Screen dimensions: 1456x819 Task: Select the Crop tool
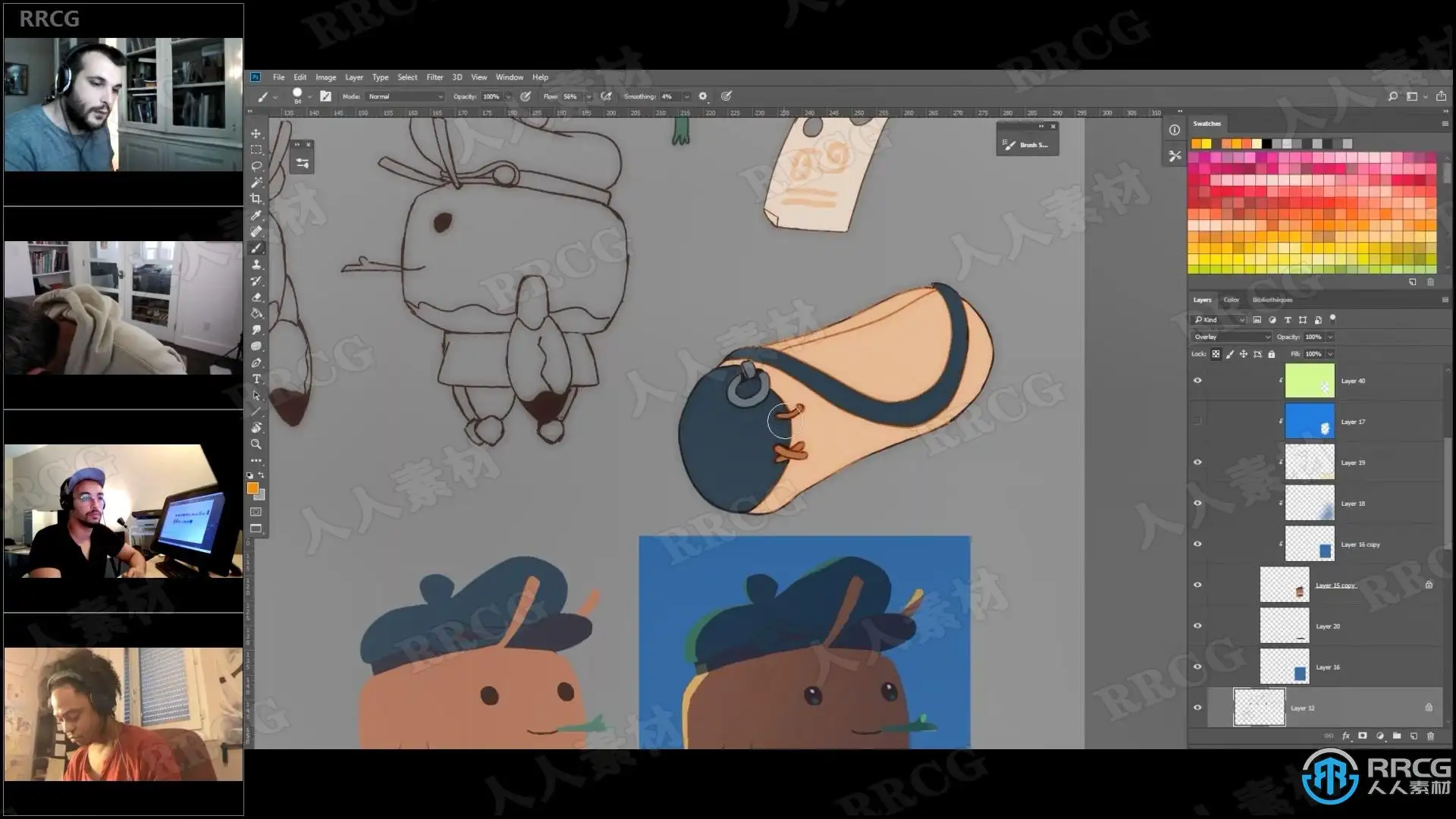pyautogui.click(x=256, y=199)
